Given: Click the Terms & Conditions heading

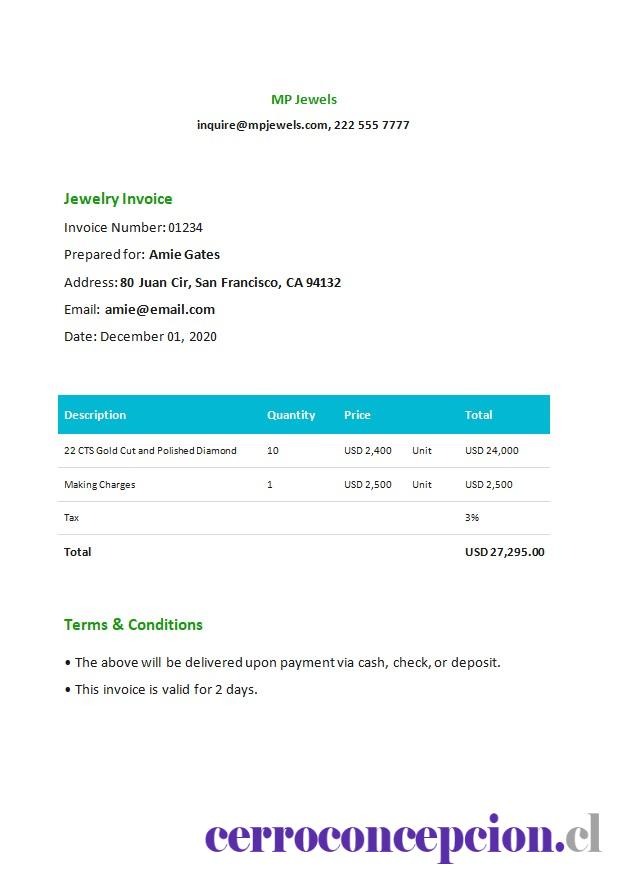Looking at the screenshot, I should 133,625.
